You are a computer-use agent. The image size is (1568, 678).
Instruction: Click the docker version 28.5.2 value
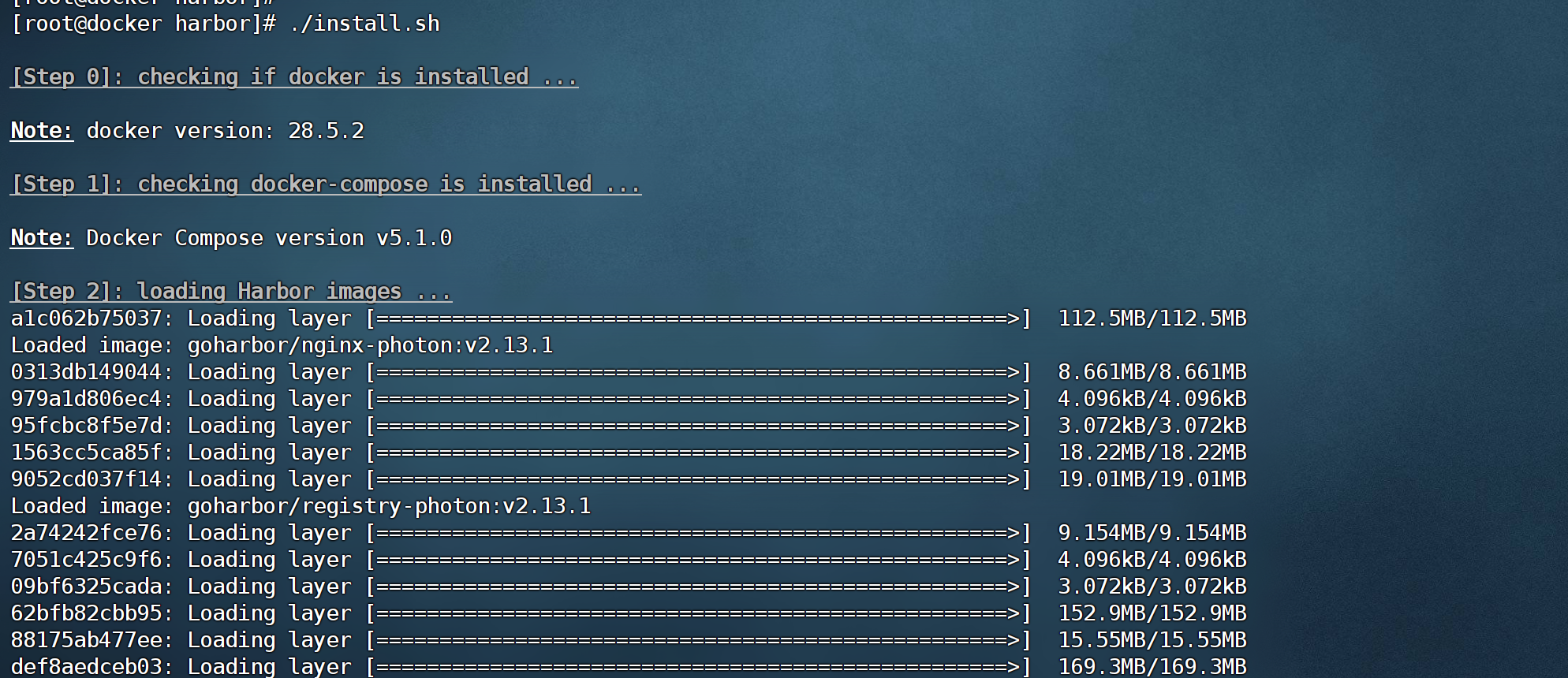coord(327,131)
